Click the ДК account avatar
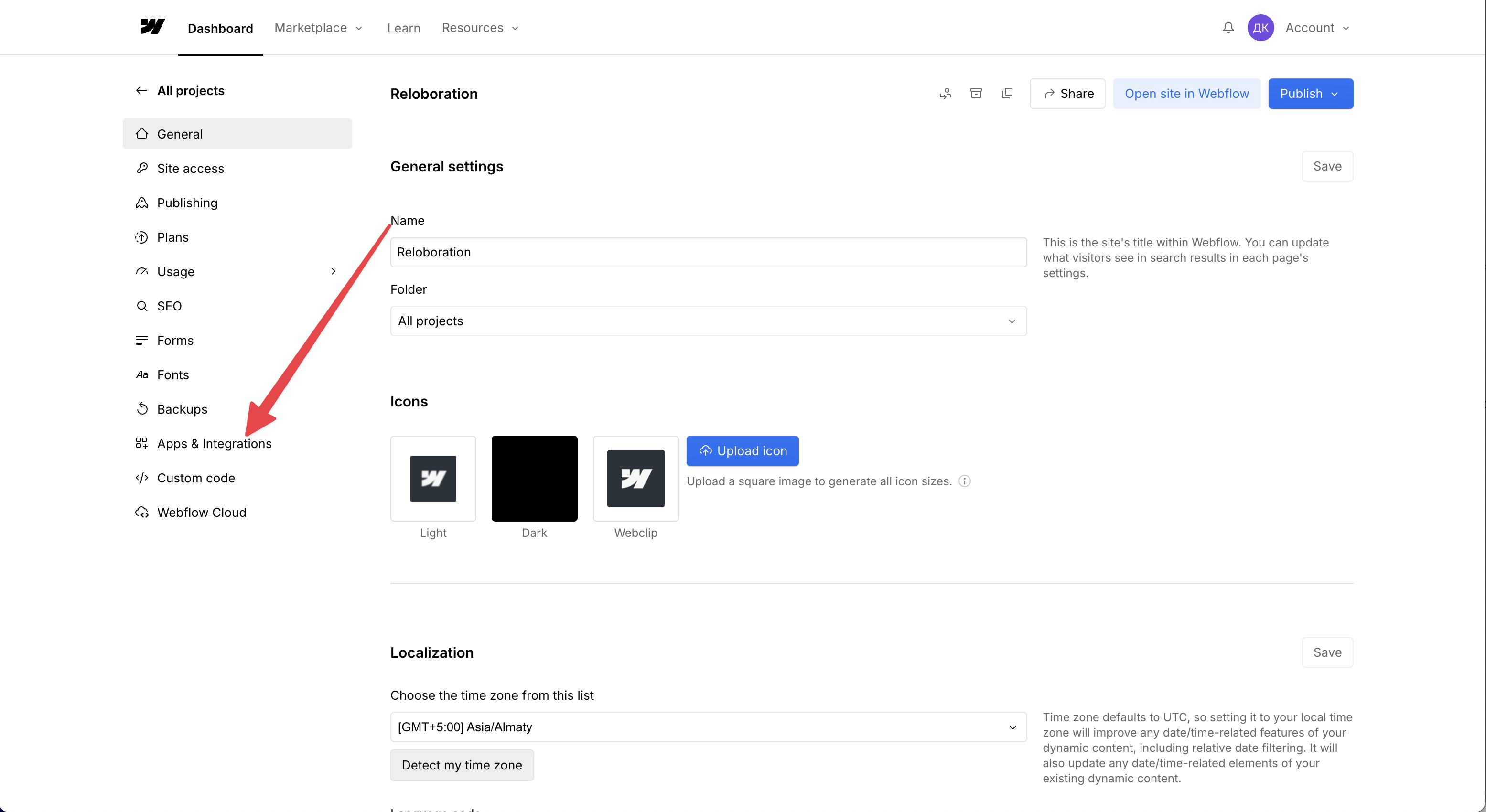Screen dimensions: 1486x812 [x=1260, y=28]
